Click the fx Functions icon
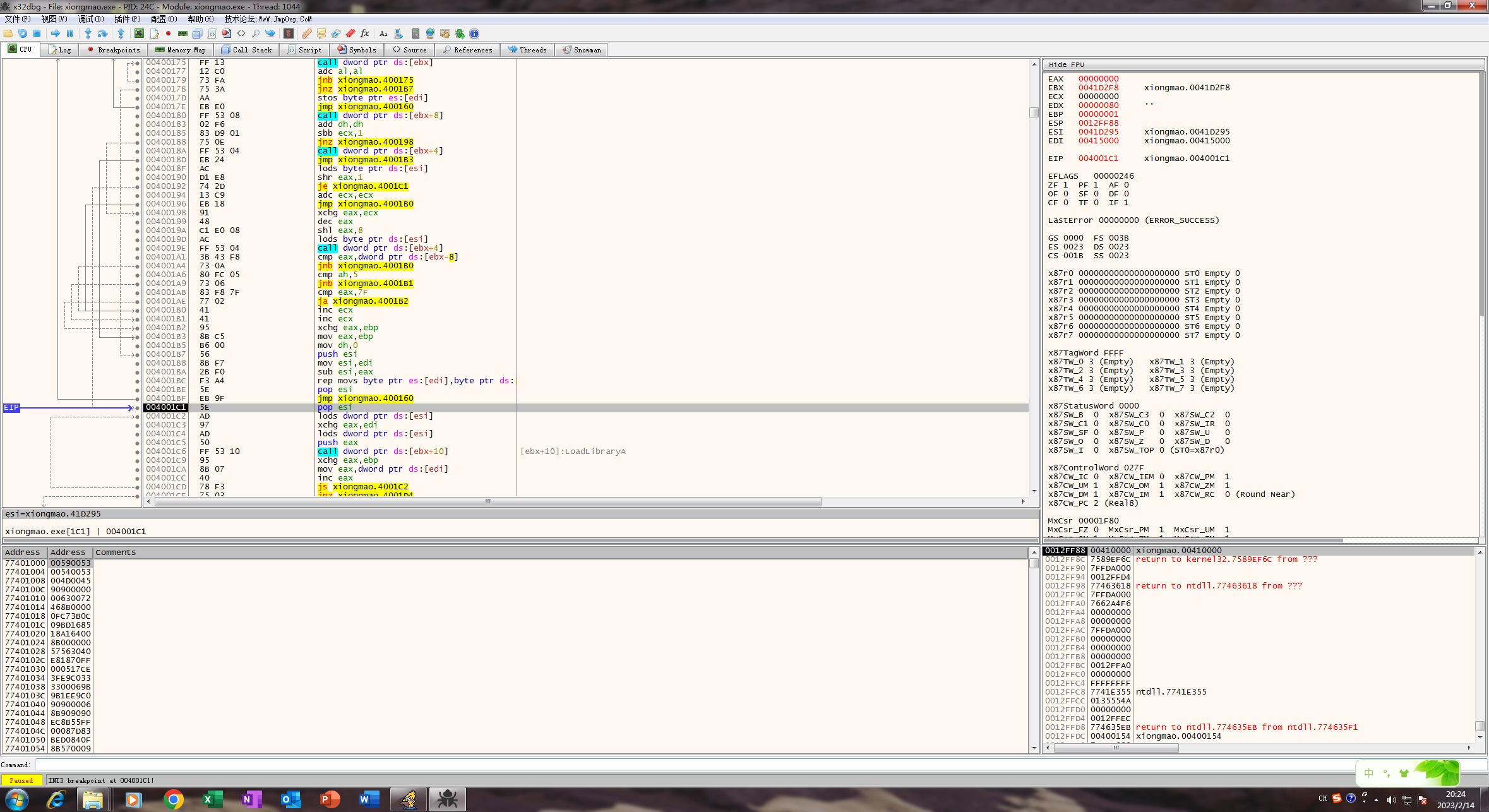This screenshot has height=812, width=1489. (x=364, y=33)
